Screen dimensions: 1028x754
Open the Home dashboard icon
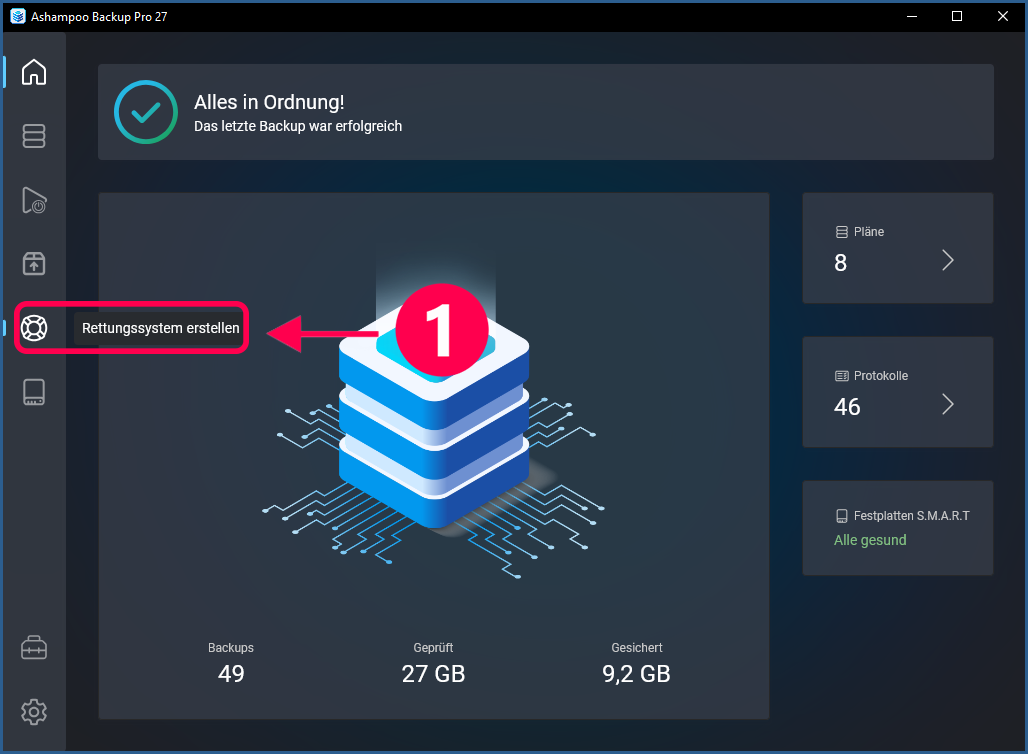tap(34, 72)
